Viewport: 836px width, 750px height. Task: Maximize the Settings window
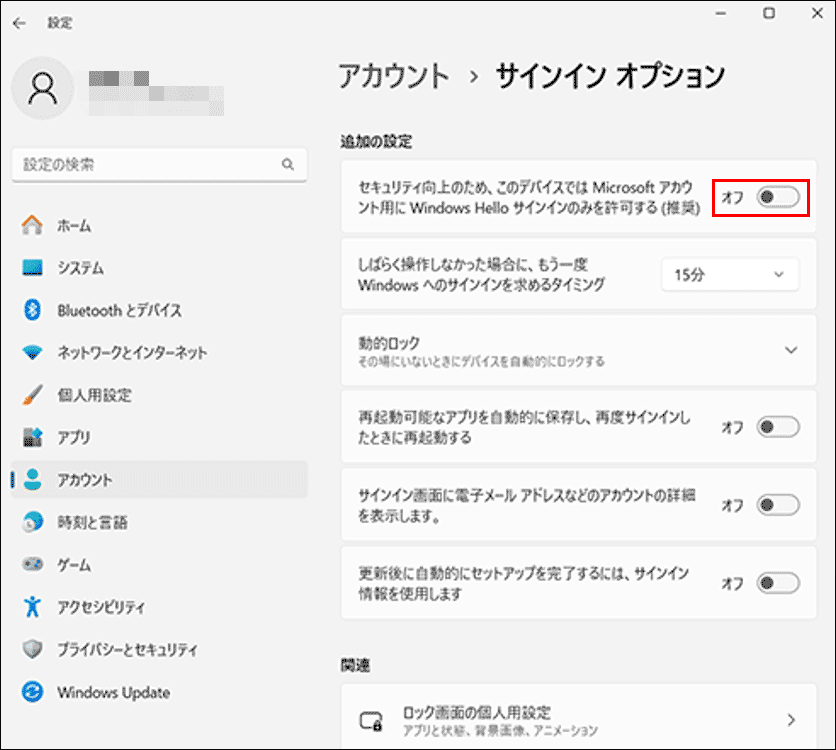tap(769, 13)
